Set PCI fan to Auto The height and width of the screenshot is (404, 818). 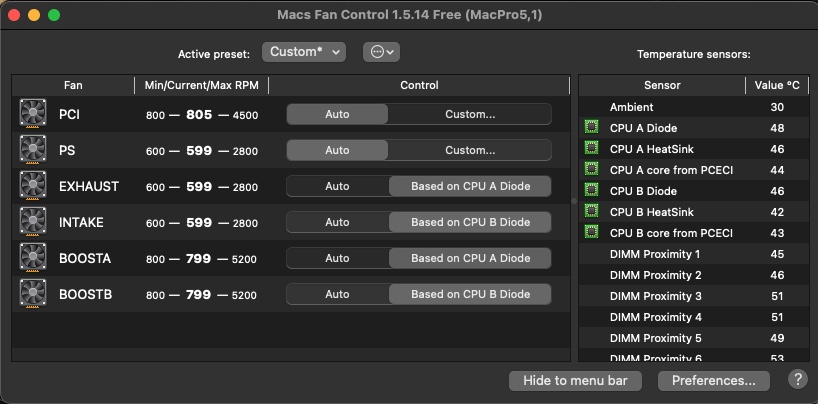point(337,114)
